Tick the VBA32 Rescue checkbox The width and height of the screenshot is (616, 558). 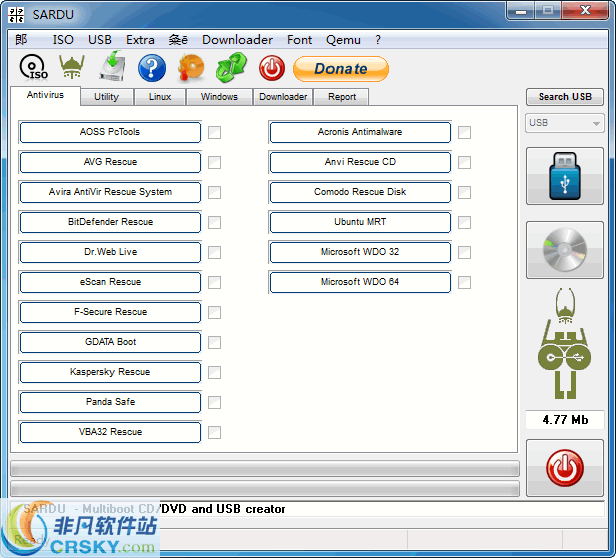(214, 433)
